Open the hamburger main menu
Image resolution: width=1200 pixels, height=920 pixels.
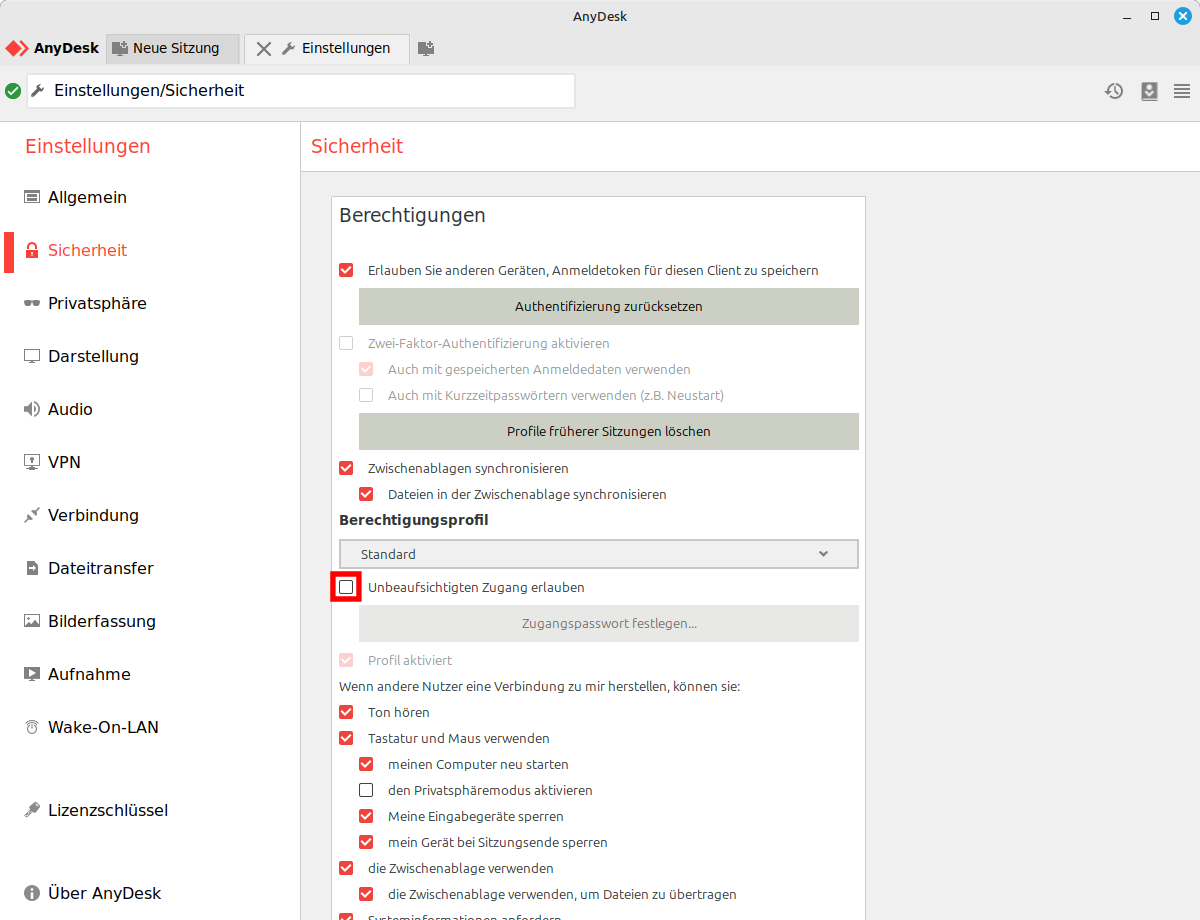point(1182,91)
